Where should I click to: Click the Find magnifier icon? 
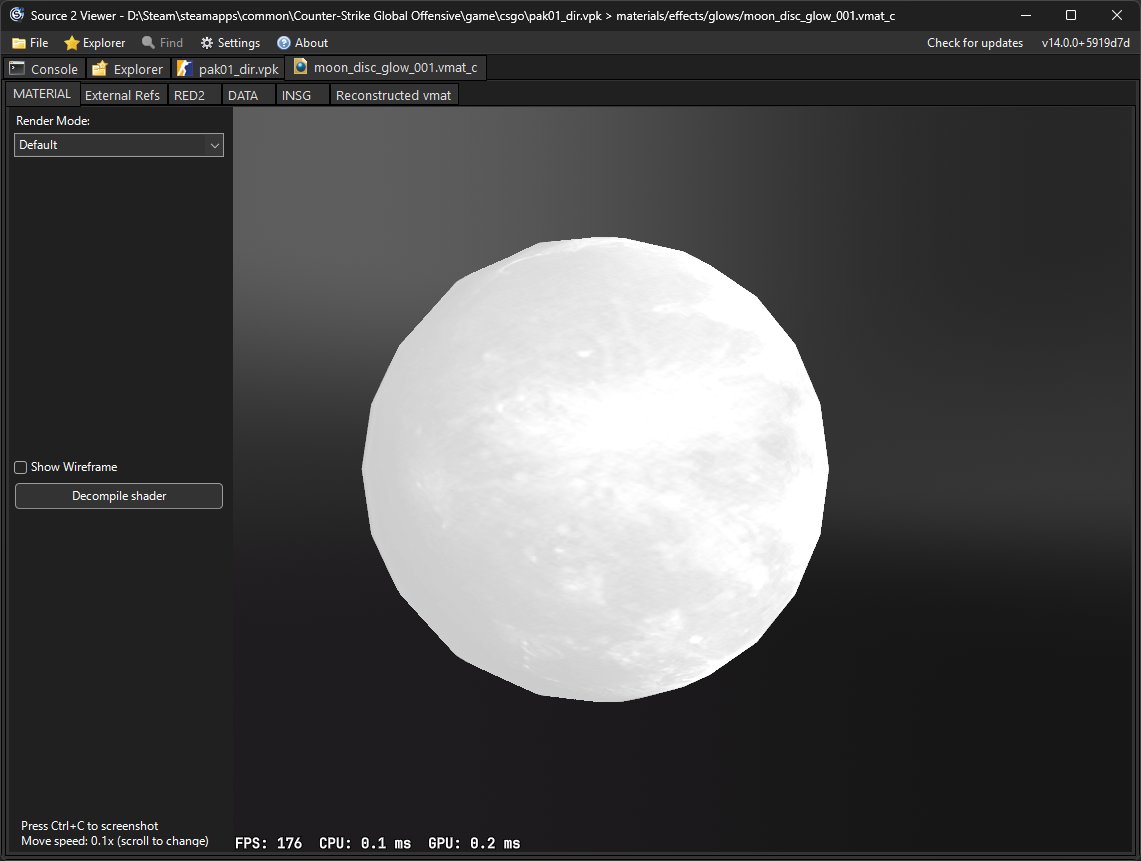(148, 42)
